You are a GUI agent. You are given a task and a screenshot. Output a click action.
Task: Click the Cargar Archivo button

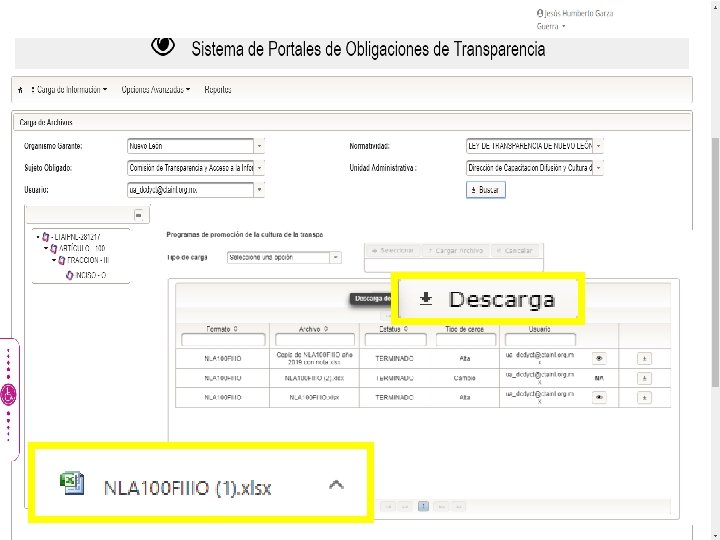pos(456,251)
